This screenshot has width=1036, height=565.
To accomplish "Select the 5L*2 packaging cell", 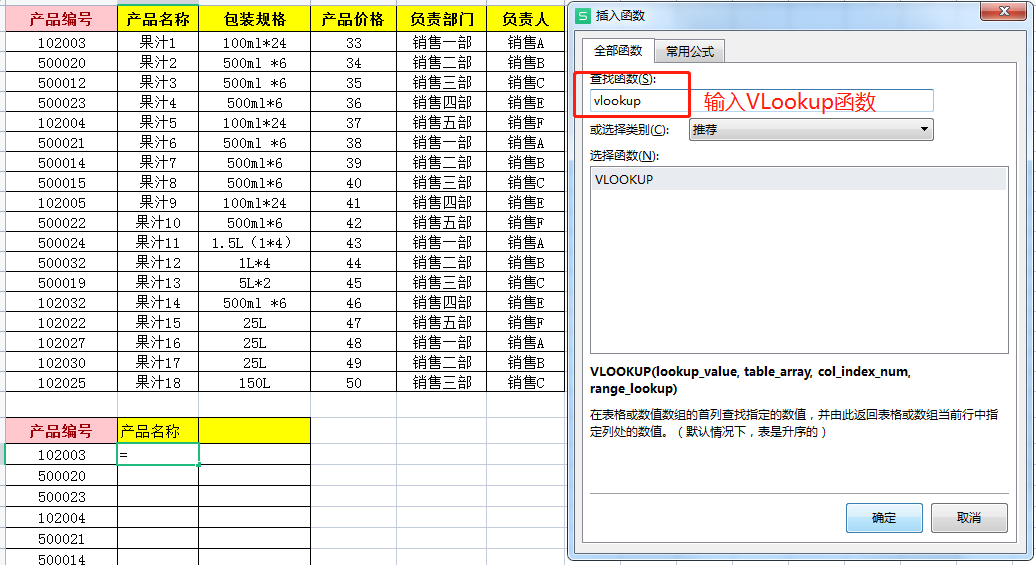I will 254,283.
